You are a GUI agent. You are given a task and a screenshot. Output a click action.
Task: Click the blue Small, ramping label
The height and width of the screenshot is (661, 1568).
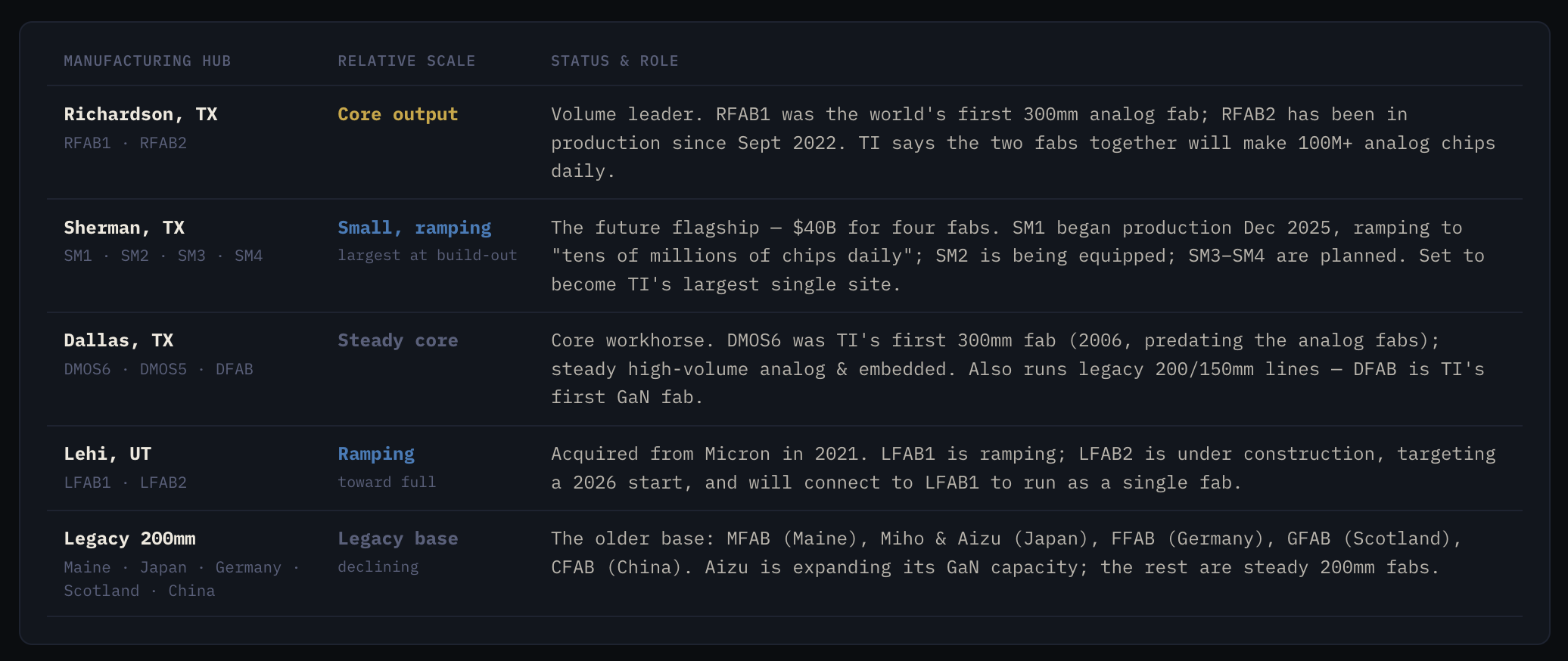coord(414,228)
